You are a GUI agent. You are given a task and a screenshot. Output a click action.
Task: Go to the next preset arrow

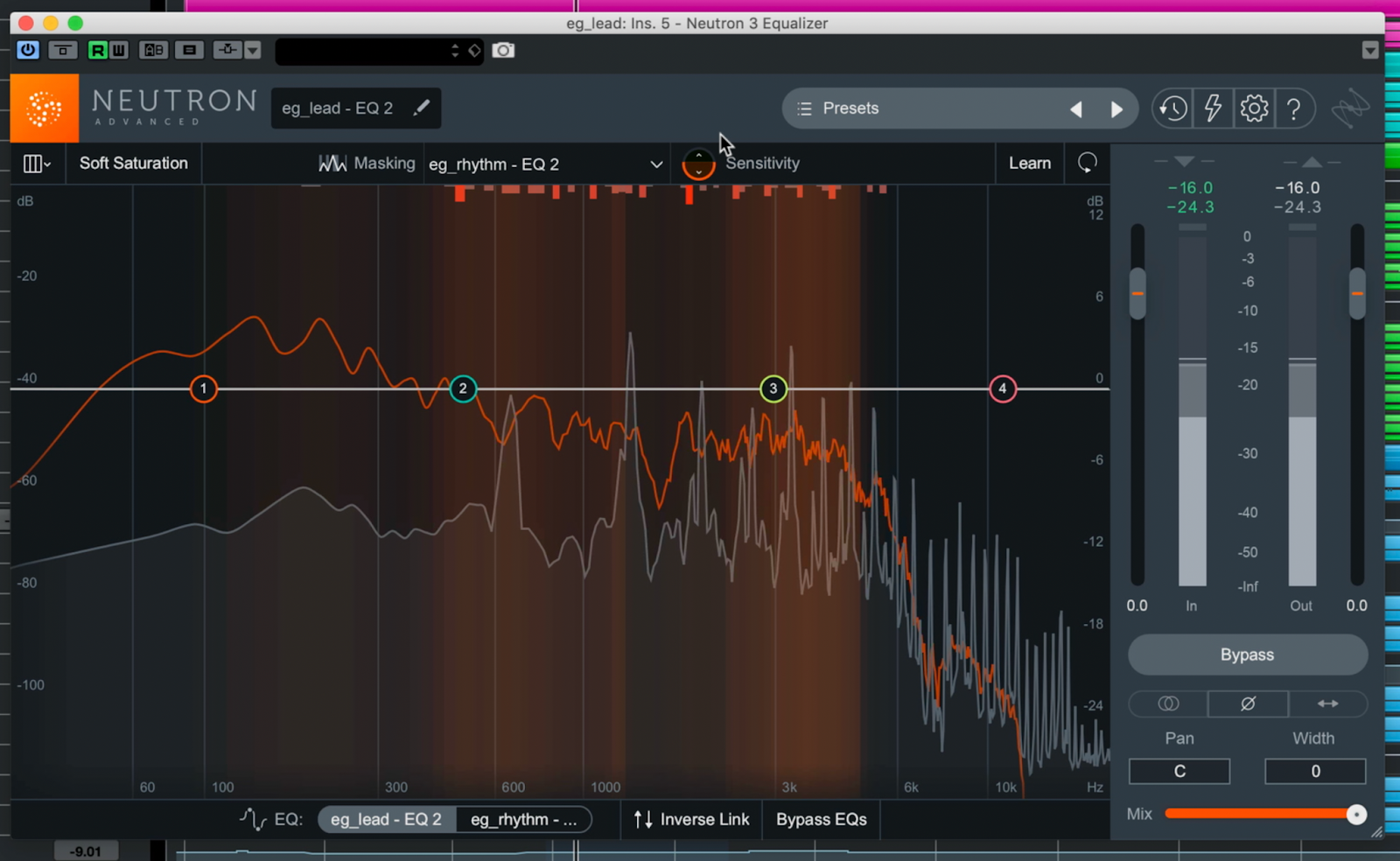tap(1116, 109)
